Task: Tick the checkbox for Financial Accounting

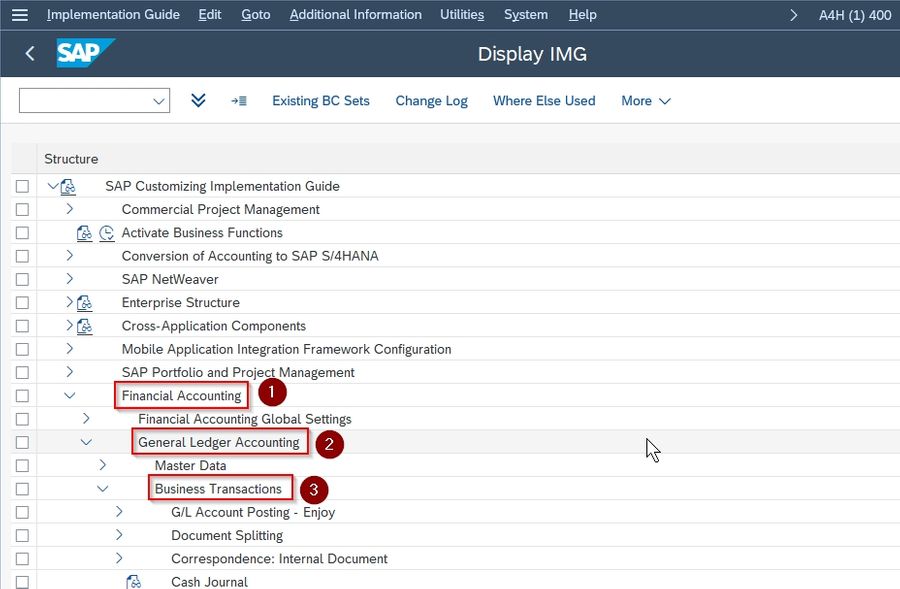Action: pyautogui.click(x=22, y=396)
